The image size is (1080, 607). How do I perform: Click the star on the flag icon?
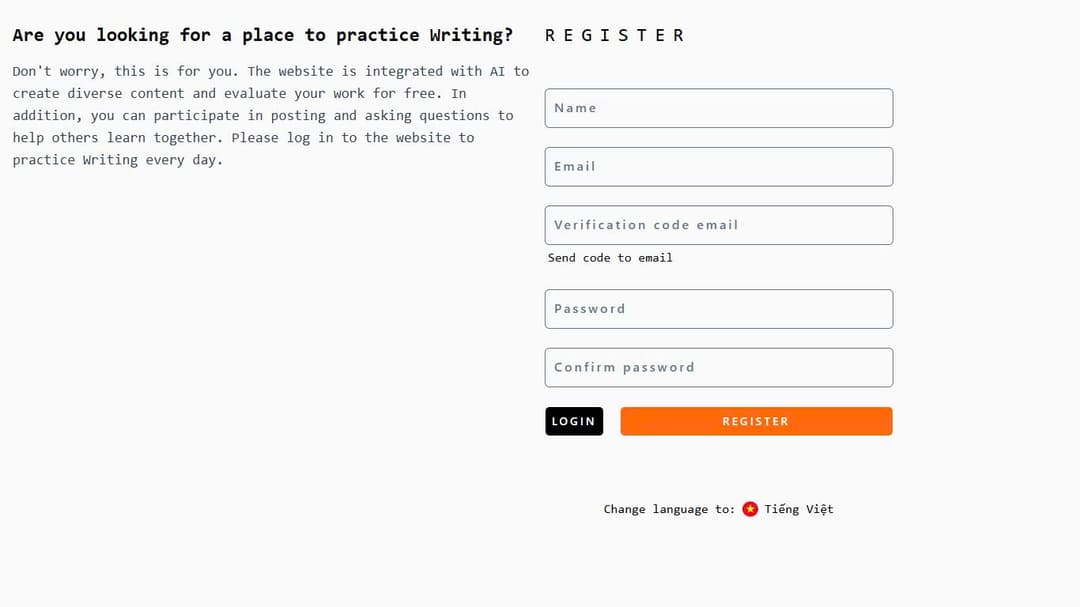pyautogui.click(x=750, y=509)
